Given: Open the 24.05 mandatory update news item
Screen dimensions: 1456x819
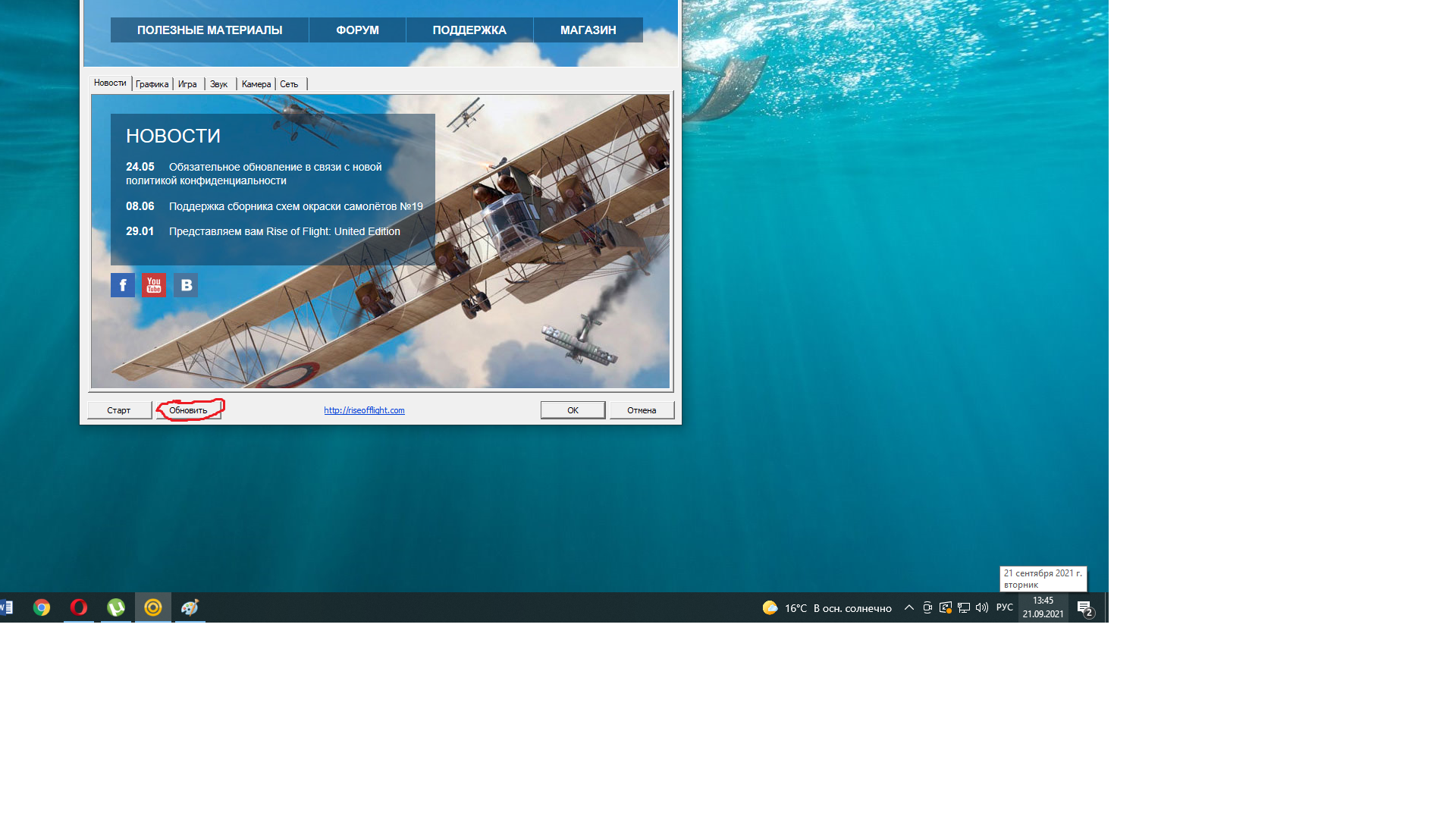Looking at the screenshot, I should (x=254, y=174).
